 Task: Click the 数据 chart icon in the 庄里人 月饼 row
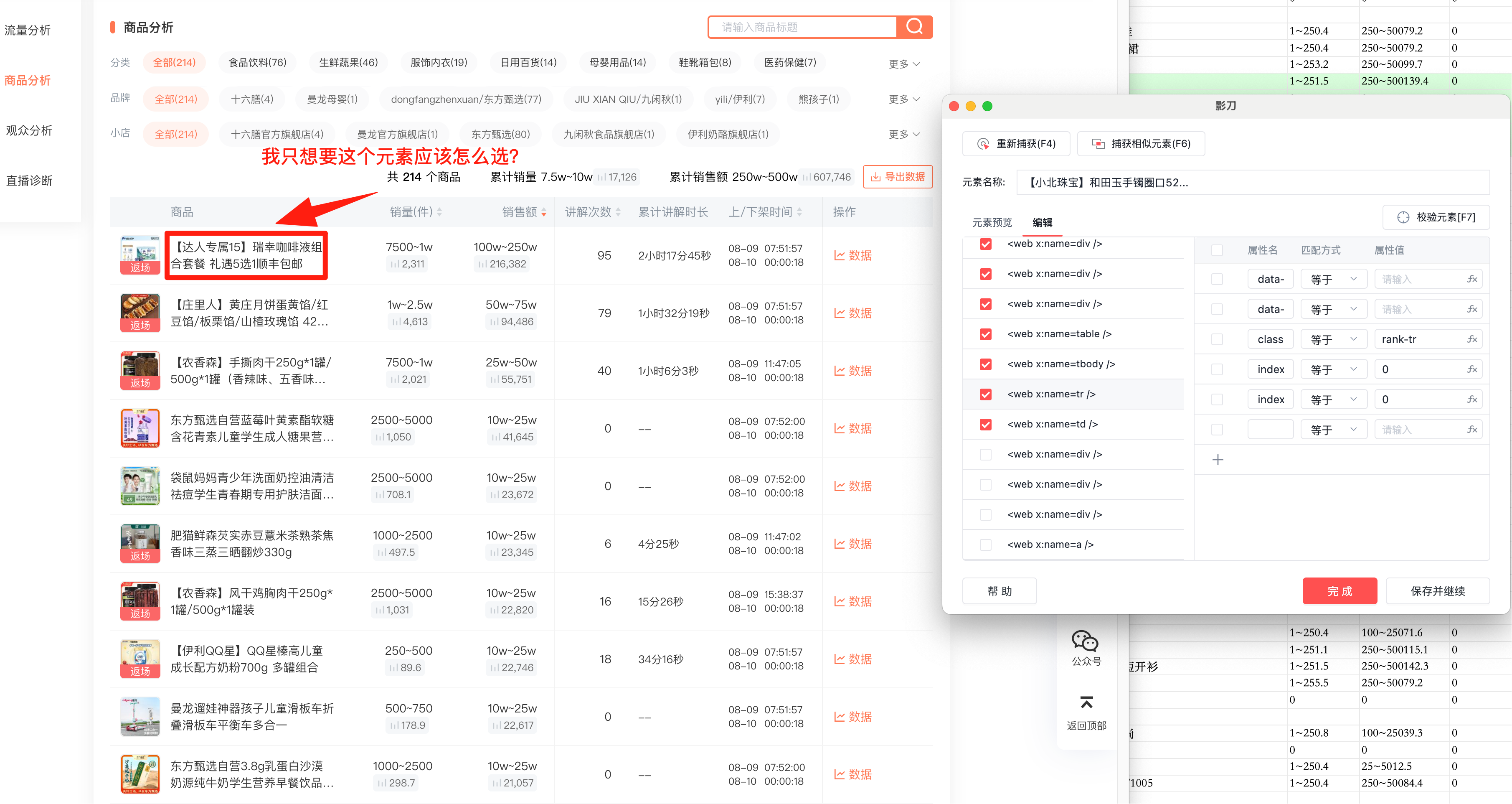click(x=840, y=313)
